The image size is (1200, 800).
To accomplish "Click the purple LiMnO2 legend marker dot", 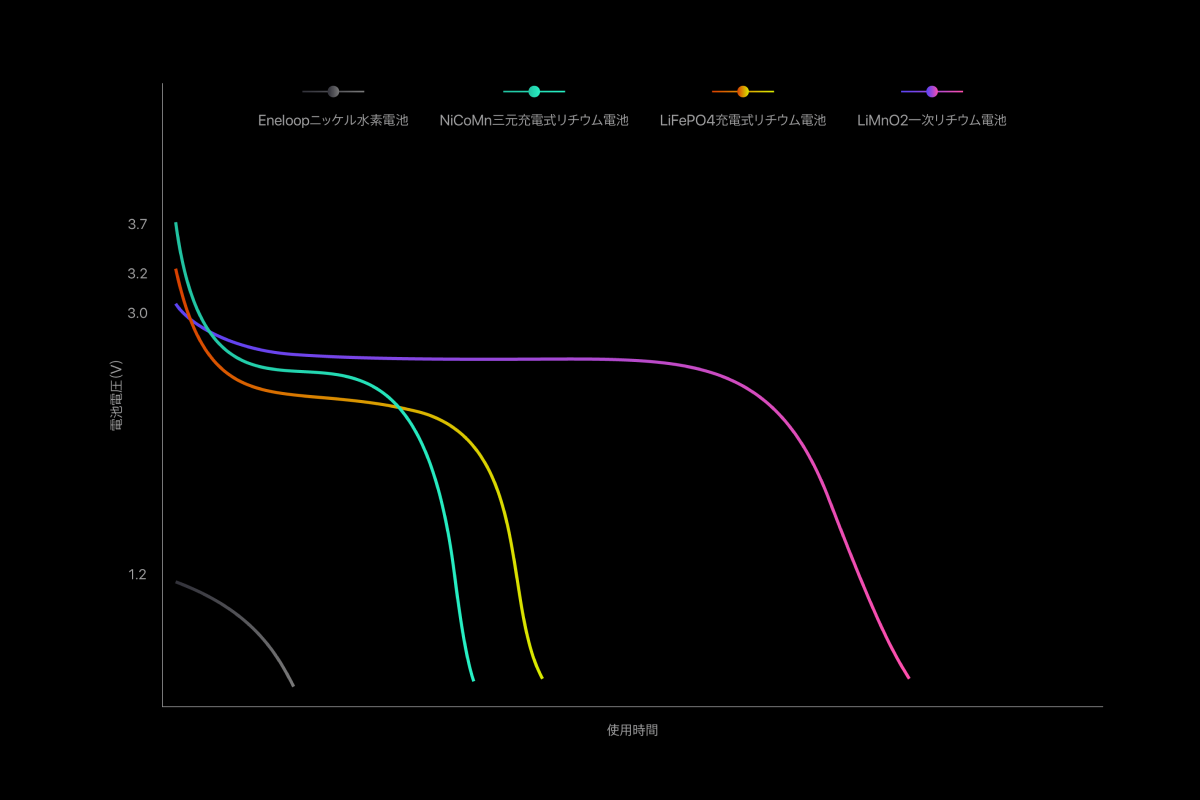I will [932, 91].
